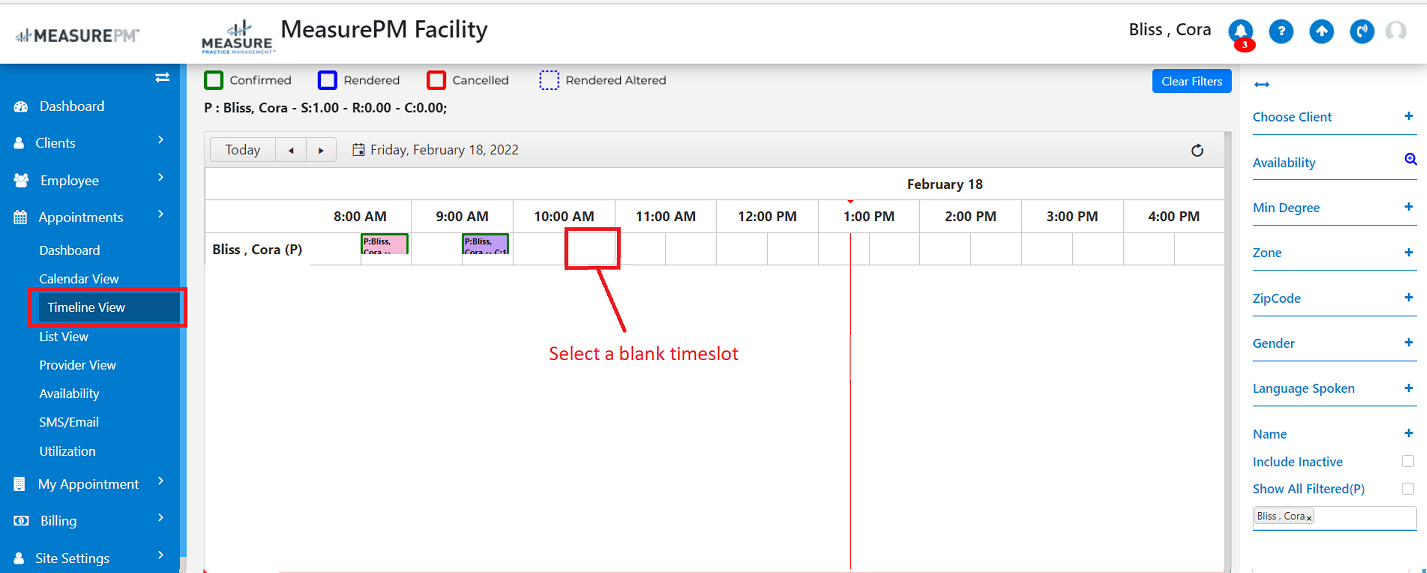1427x573 pixels.
Task: Expand the Zone filter plus
Action: point(1409,252)
